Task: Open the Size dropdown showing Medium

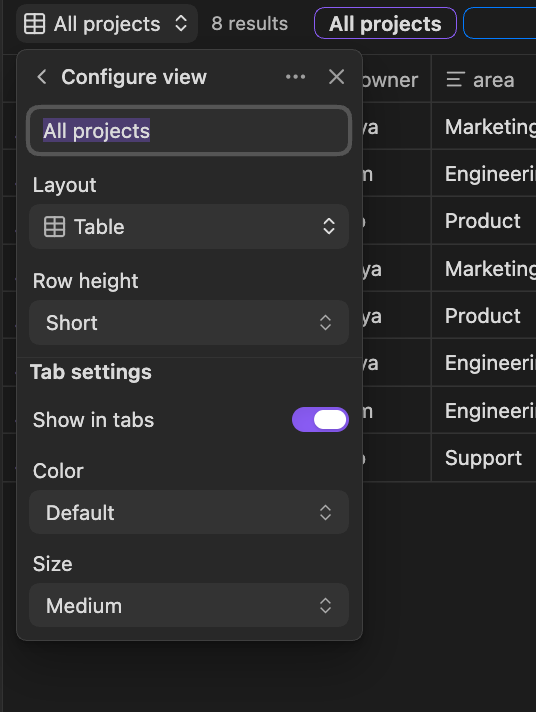Action: coord(189,605)
